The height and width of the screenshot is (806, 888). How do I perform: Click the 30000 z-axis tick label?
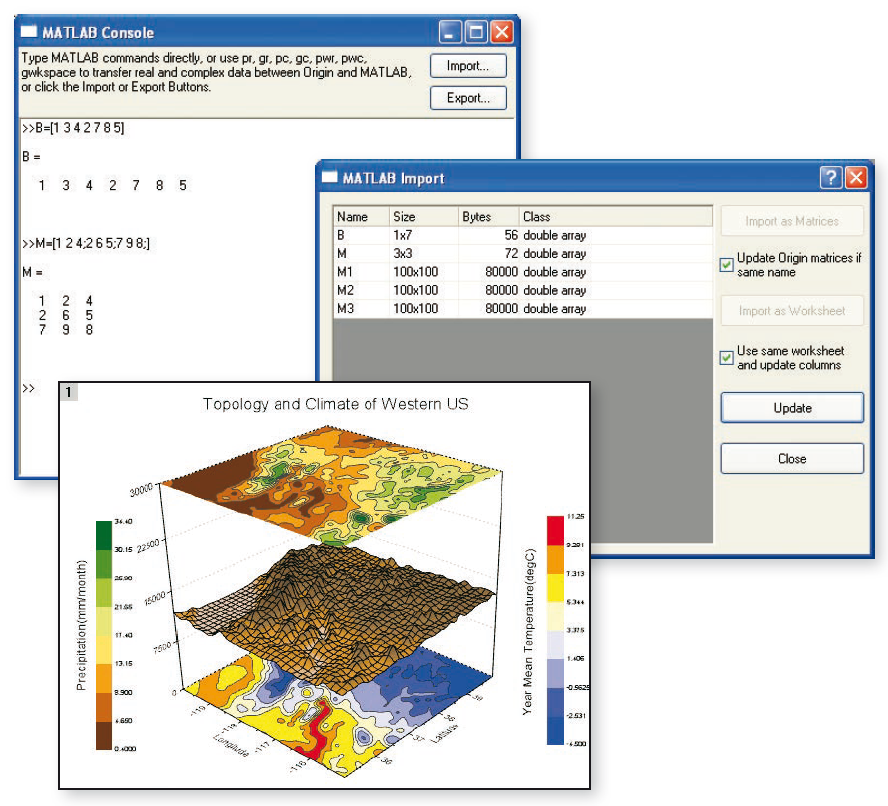(141, 490)
